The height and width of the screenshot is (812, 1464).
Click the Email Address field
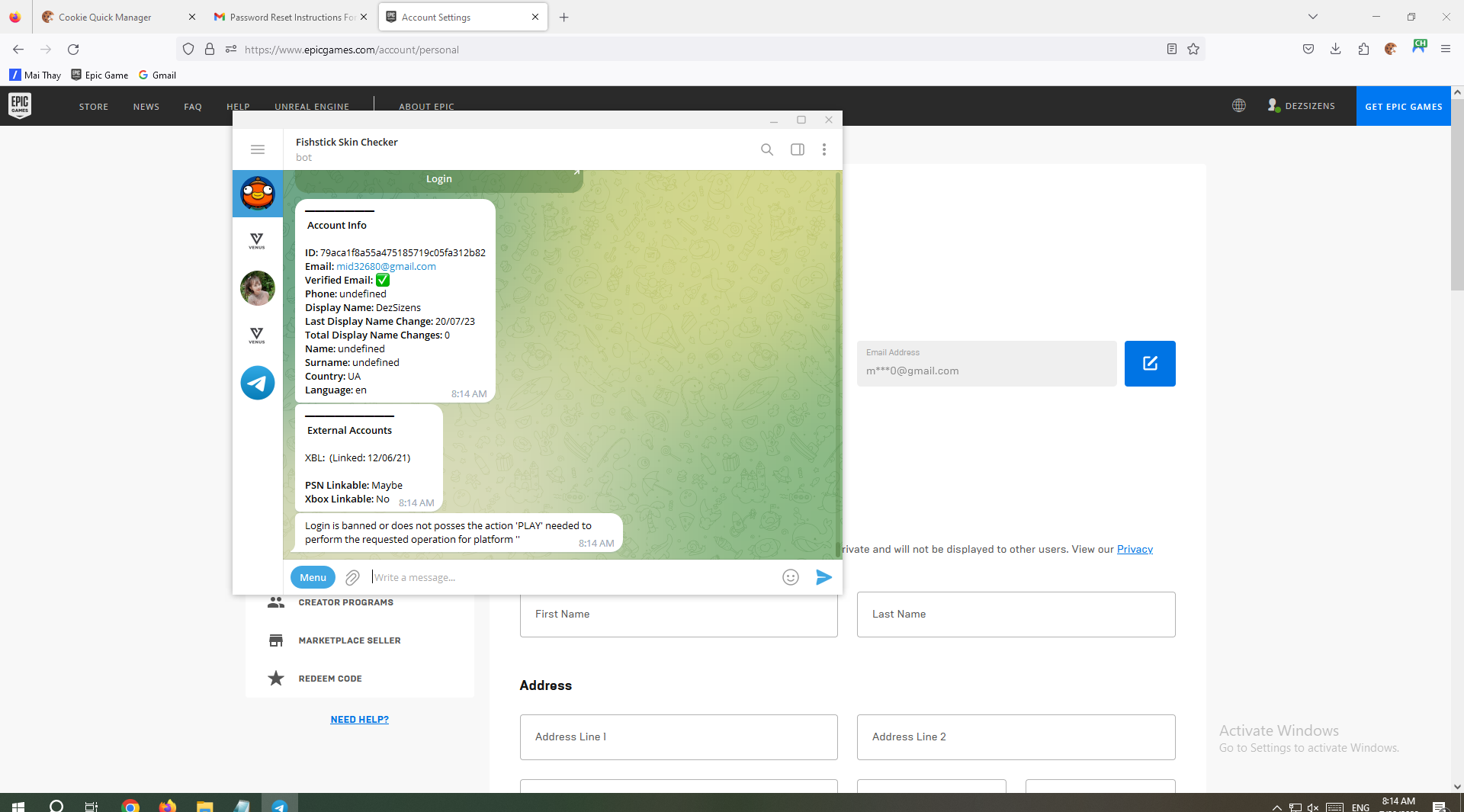tap(987, 364)
